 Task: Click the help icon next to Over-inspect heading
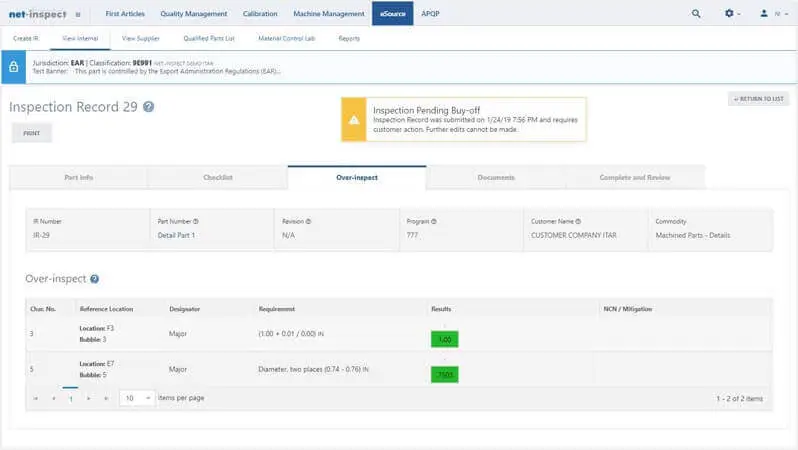[x=95, y=280]
